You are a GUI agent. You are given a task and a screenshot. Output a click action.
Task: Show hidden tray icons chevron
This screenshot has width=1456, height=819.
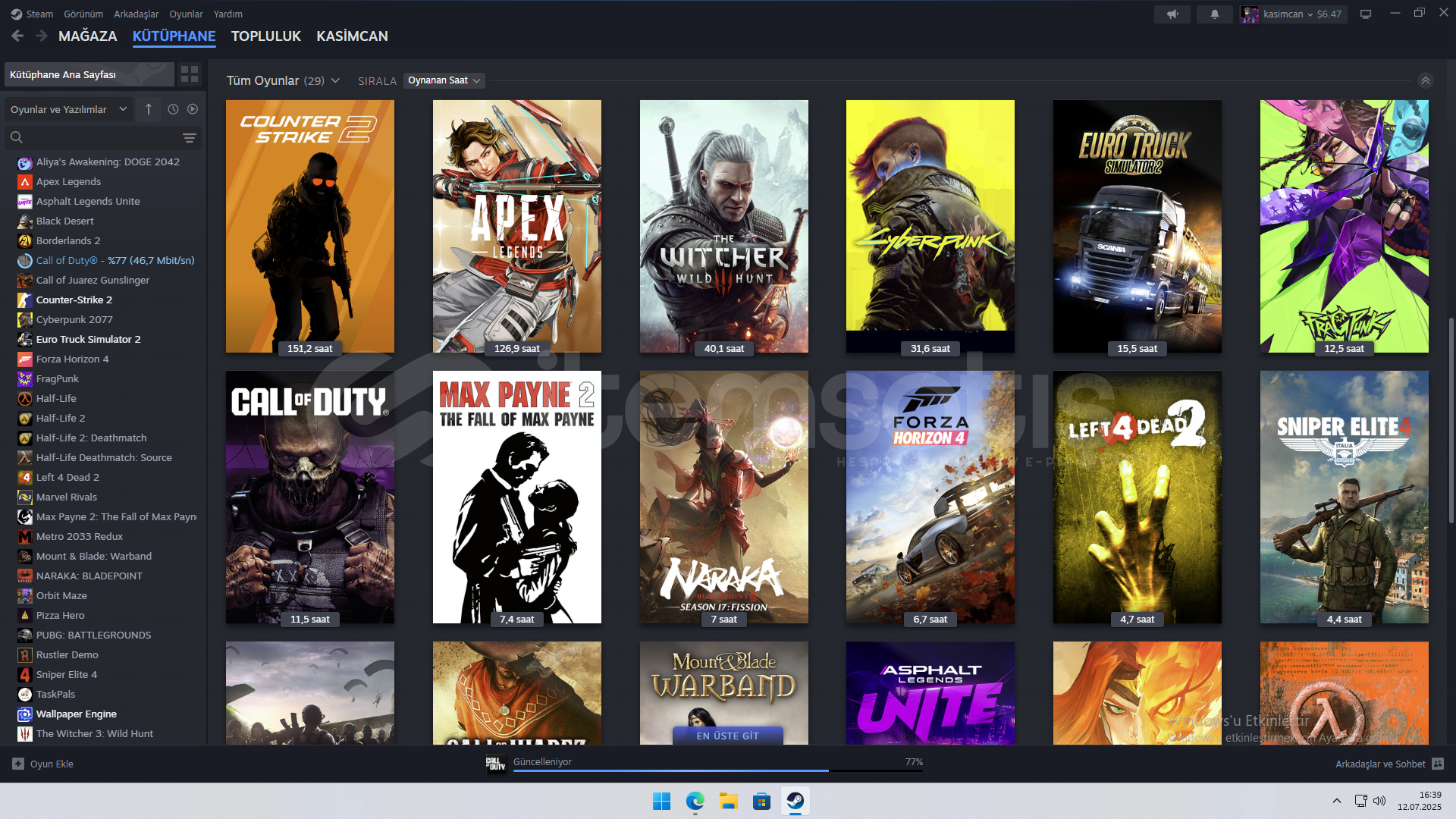coord(1337,801)
